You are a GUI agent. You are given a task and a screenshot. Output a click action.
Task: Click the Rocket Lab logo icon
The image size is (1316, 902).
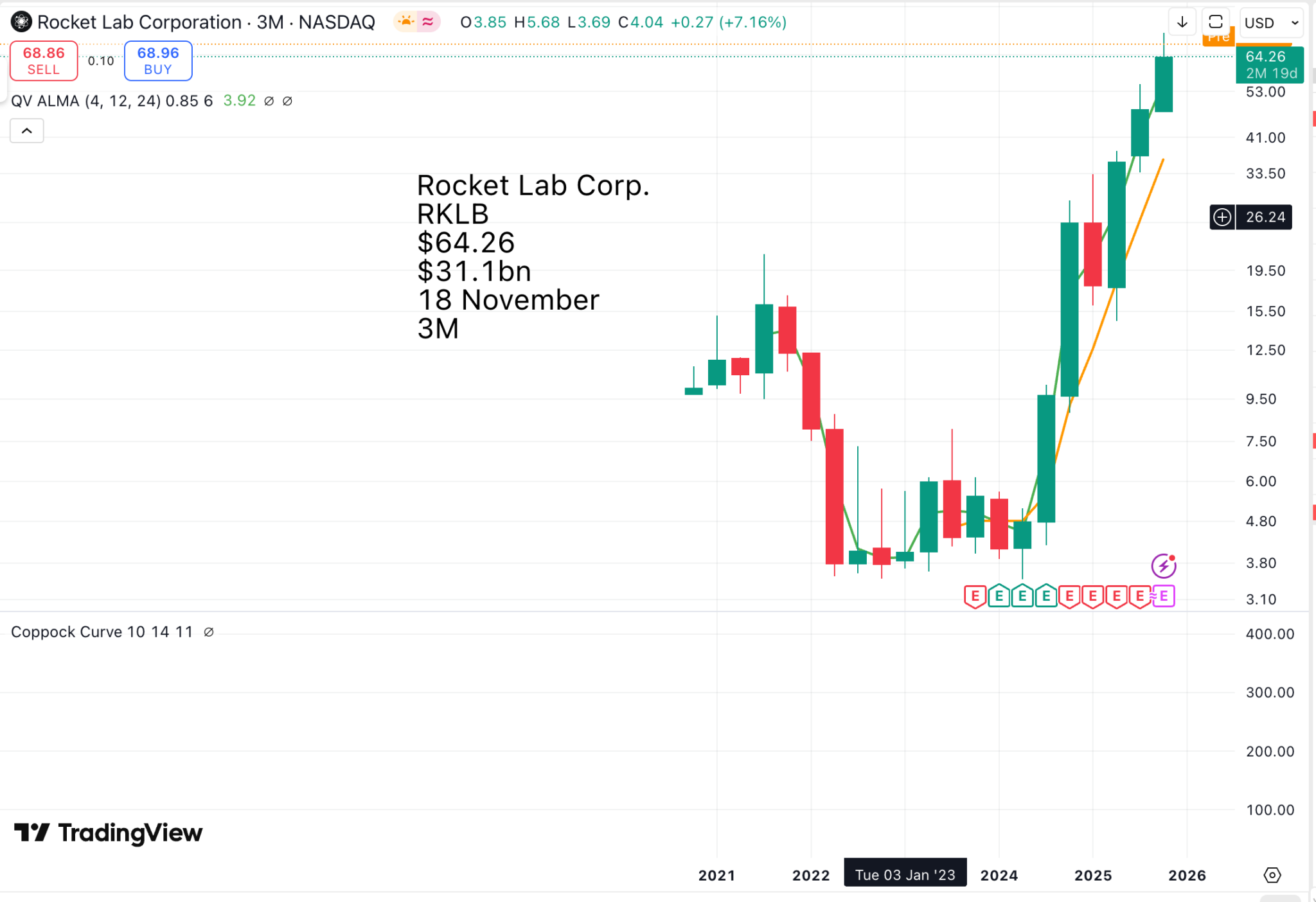pos(21,22)
